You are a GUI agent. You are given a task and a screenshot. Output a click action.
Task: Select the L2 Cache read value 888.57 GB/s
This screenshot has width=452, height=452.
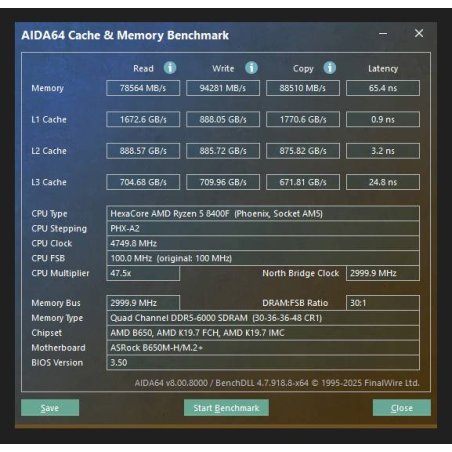point(143,151)
